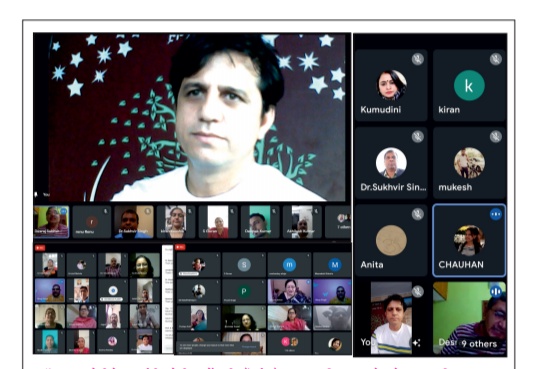The height and width of the screenshot is (369, 540).
Task: Click the blue speaking indicator on first filmstrip tile
Action: coord(63,211)
